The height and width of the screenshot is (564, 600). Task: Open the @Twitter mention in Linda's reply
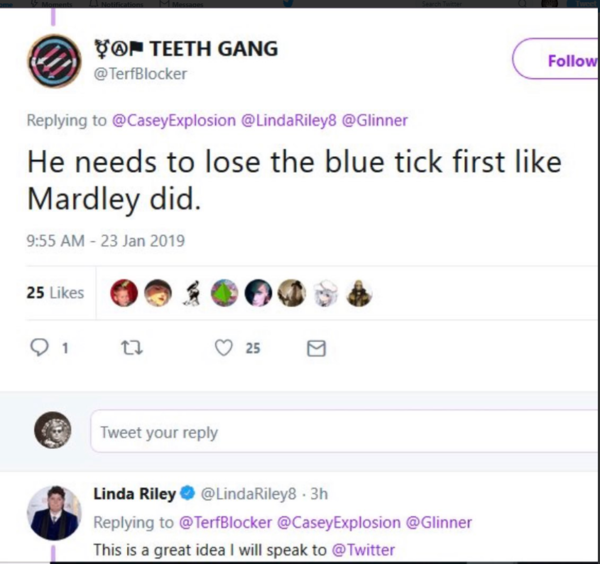[364, 550]
